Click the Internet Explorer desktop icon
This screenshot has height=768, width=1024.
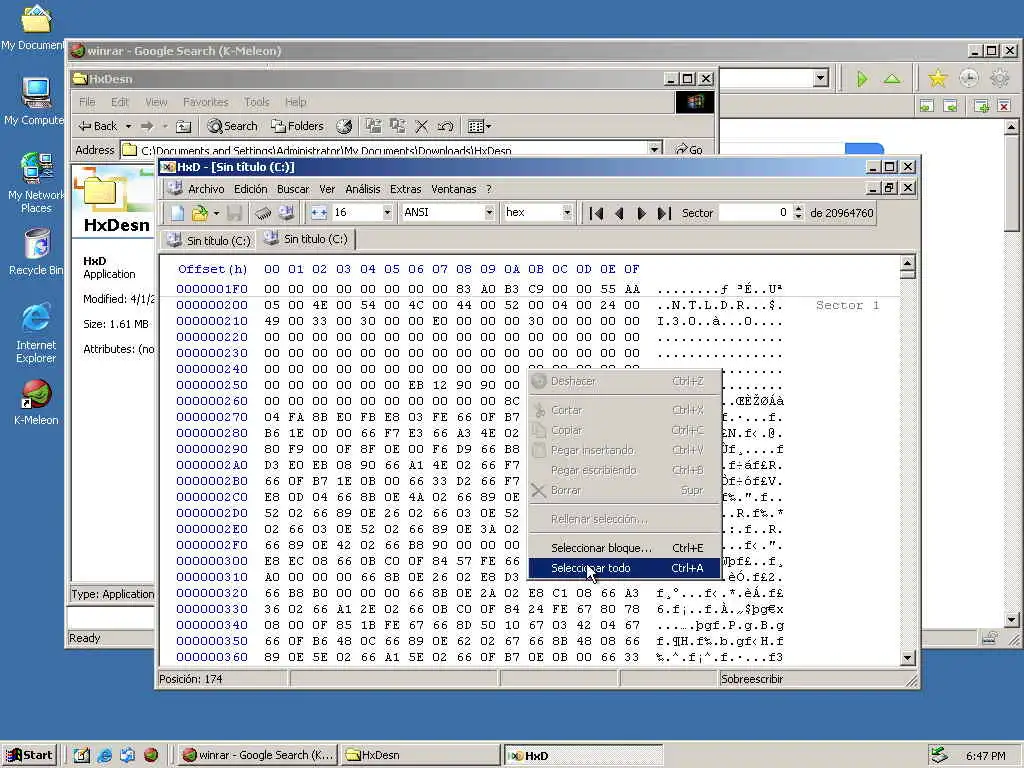pos(36,333)
